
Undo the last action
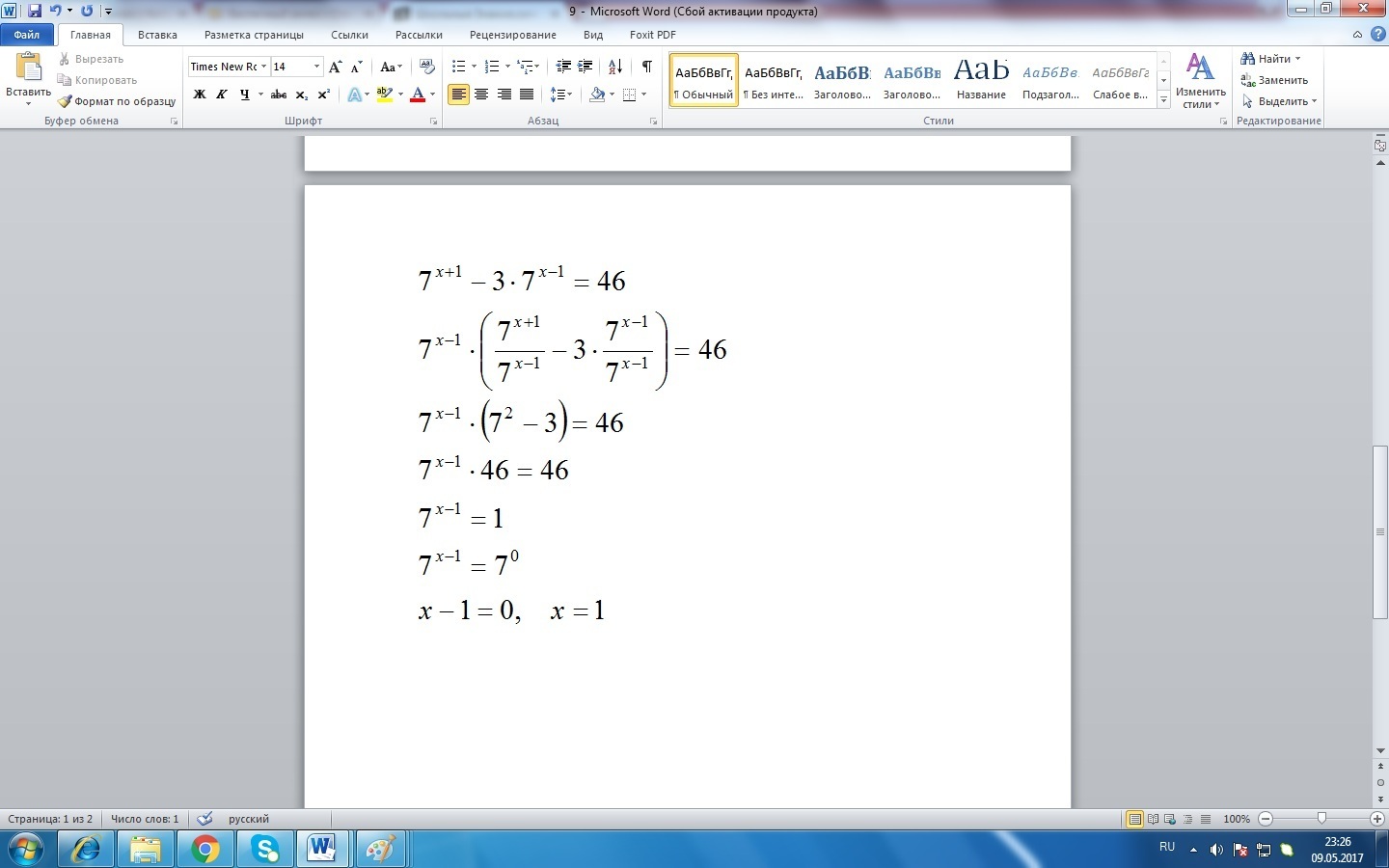click(x=55, y=11)
